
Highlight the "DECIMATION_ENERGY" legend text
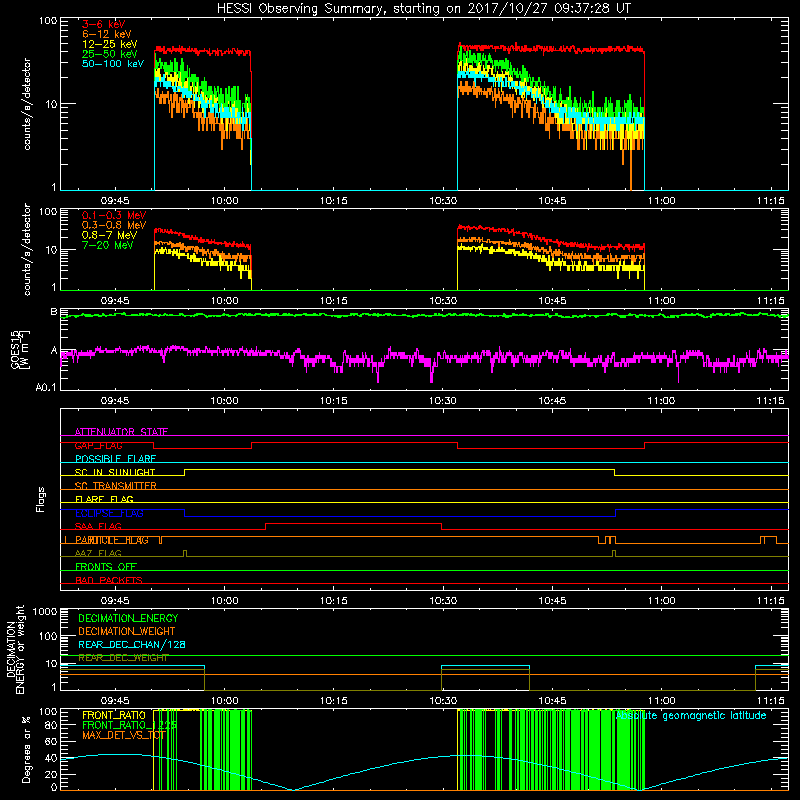tap(128, 618)
